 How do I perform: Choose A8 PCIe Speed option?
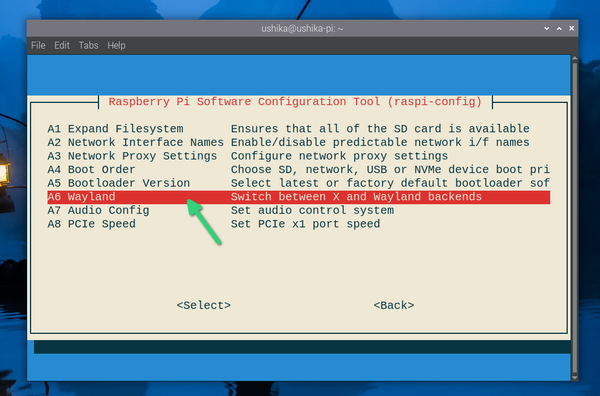[298, 224]
